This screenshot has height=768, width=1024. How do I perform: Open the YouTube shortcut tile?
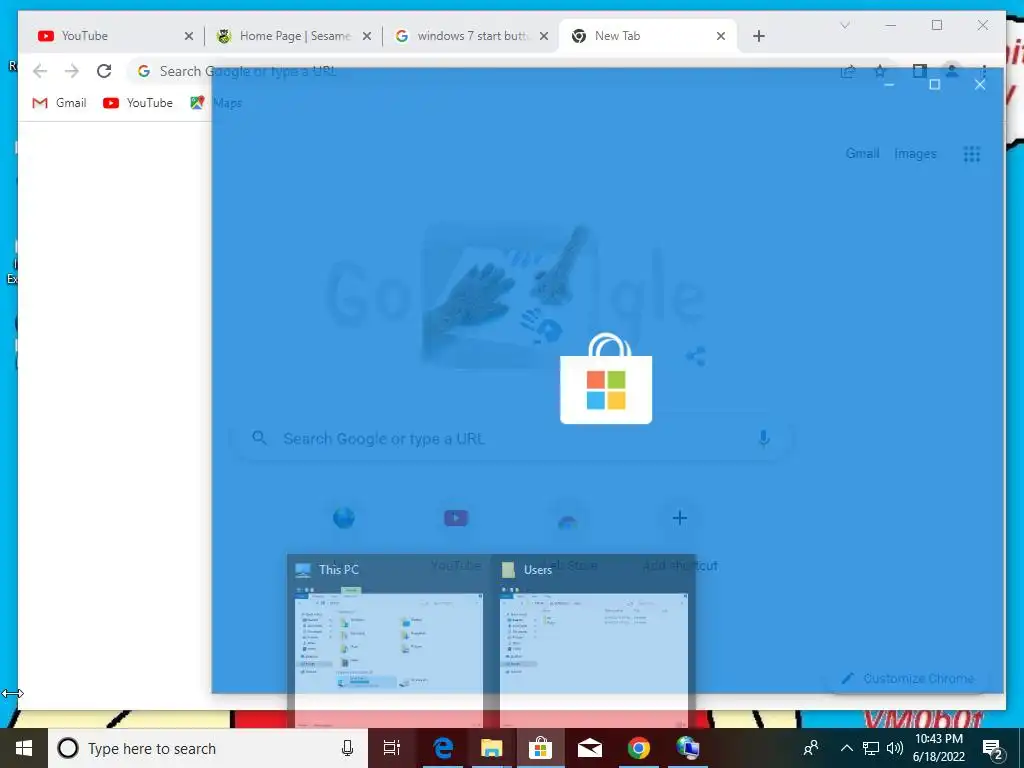(x=456, y=534)
